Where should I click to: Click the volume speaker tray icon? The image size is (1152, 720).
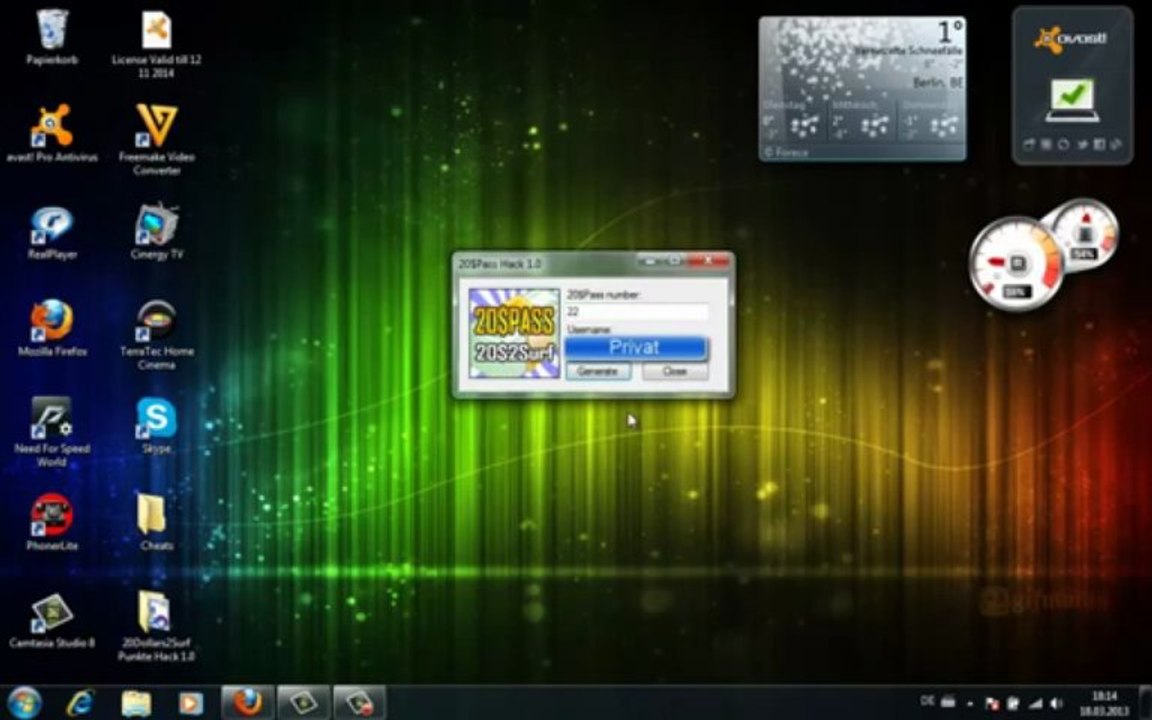(1057, 704)
